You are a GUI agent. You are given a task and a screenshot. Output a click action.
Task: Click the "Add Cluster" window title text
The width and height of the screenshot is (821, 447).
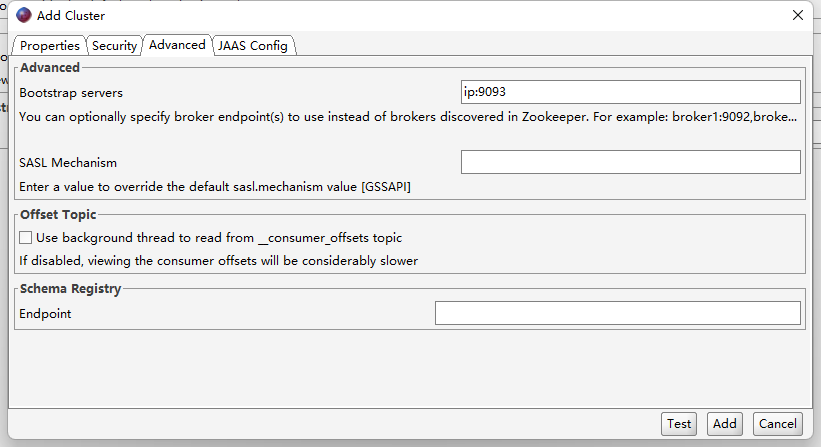[x=71, y=15]
